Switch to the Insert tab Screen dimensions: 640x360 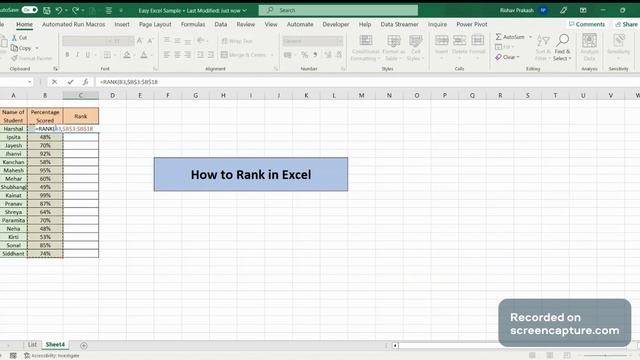pyautogui.click(x=122, y=24)
